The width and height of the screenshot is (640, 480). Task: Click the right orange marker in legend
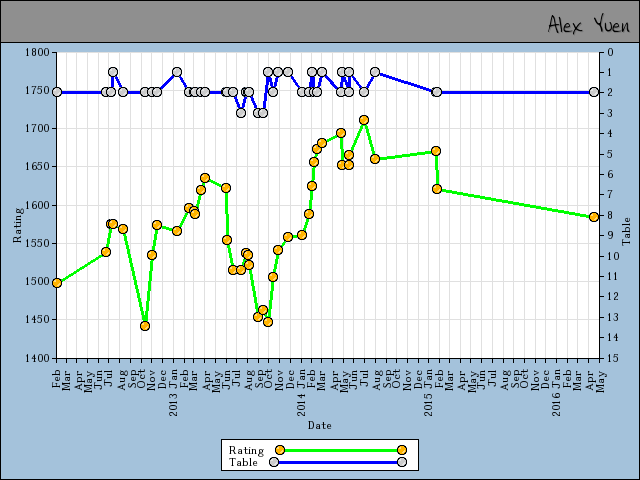[x=401, y=450]
